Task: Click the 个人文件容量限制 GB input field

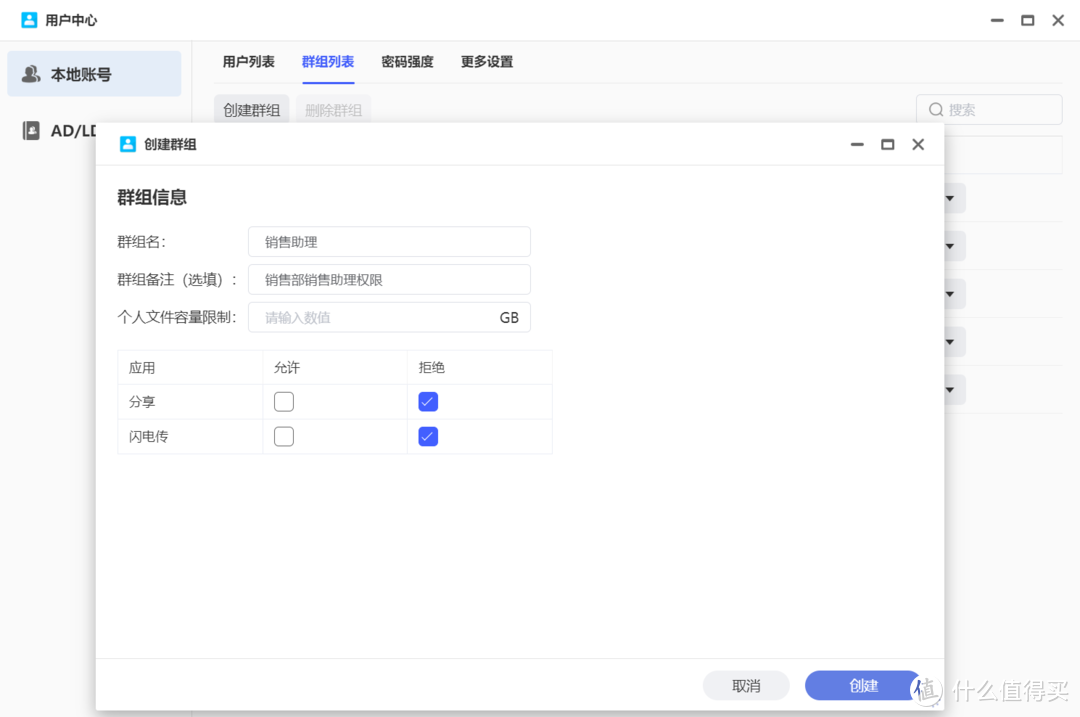Action: [x=375, y=318]
